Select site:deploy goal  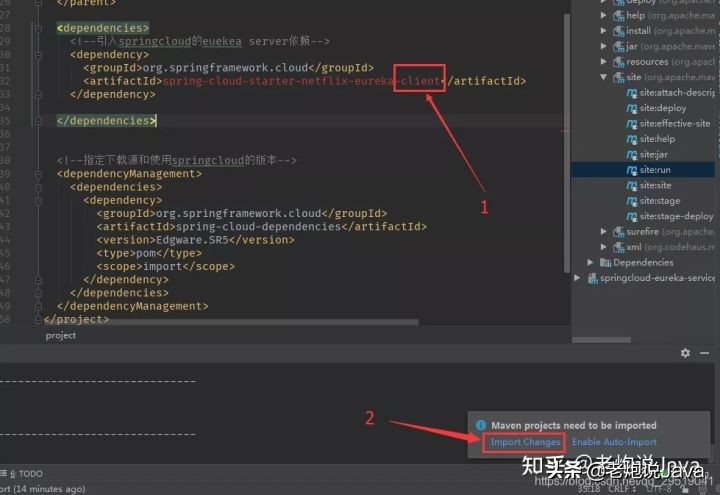[663, 108]
